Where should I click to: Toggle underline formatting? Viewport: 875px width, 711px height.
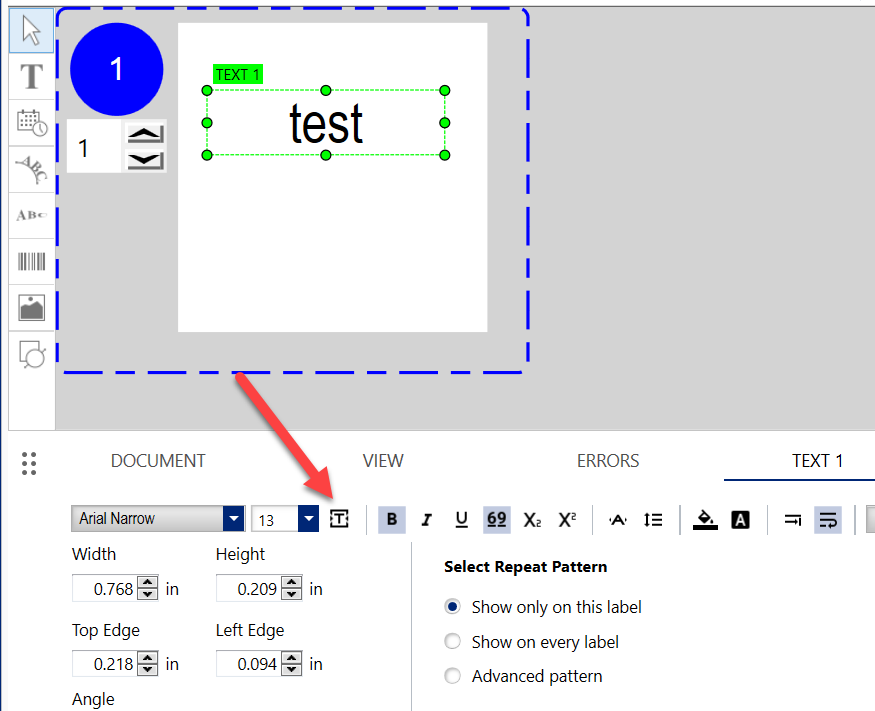(x=461, y=519)
